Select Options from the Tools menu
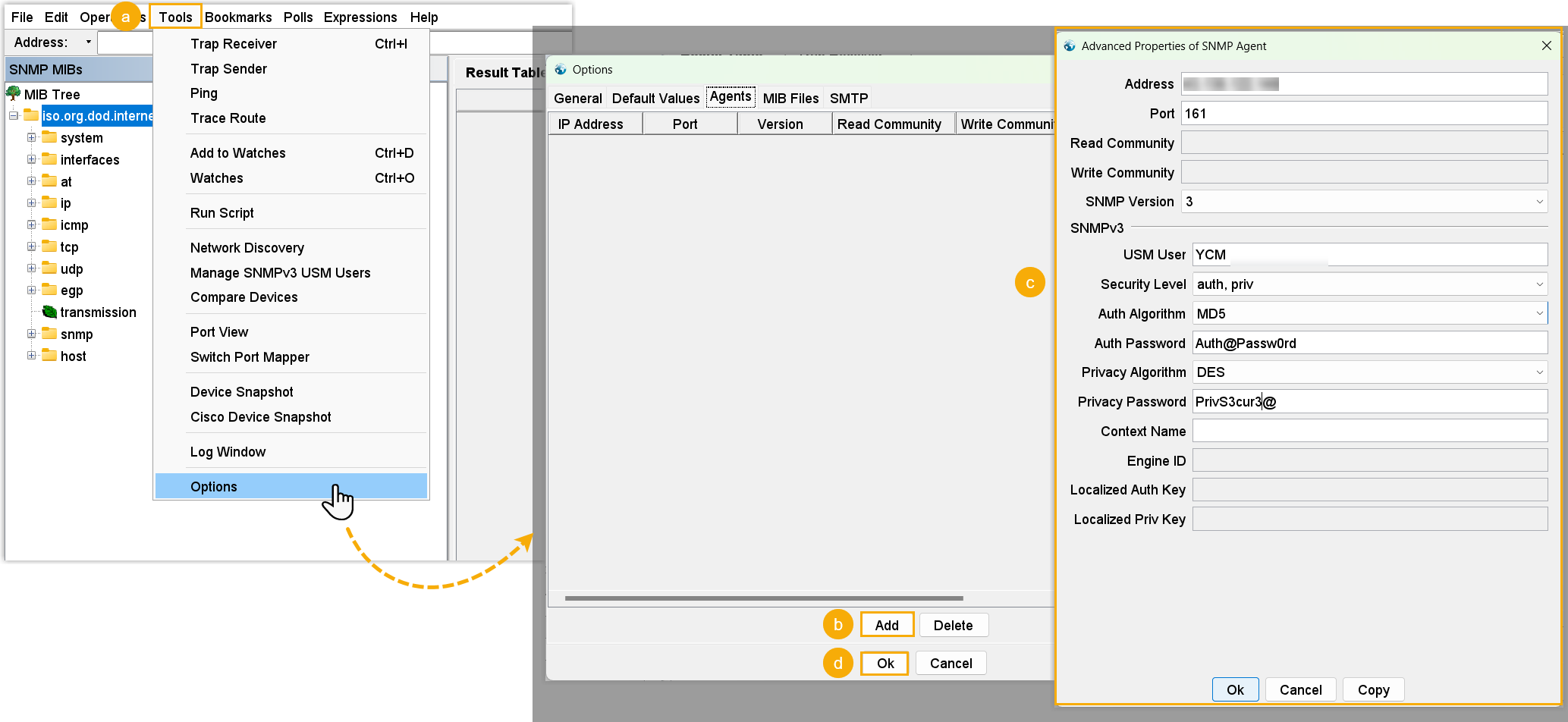 click(214, 486)
